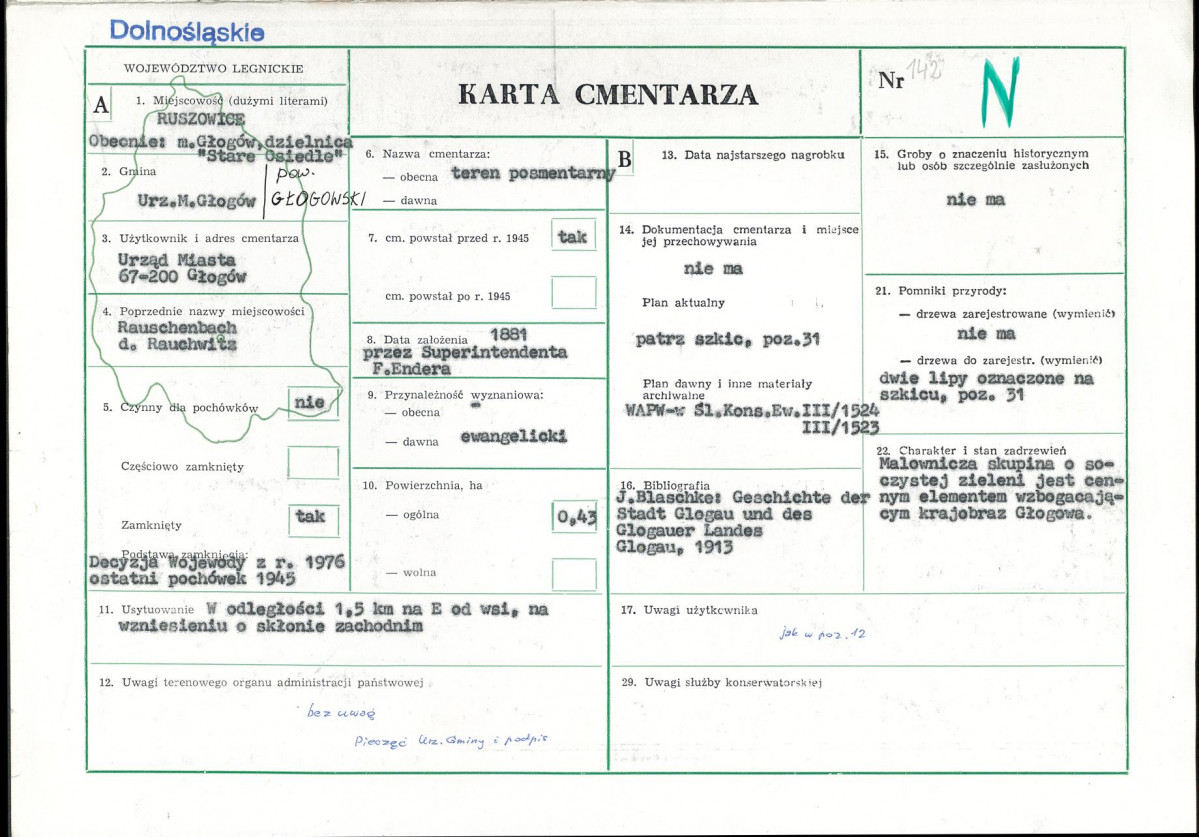Screen dimensions: 1199x837
Task: Click archive reference WAPW-w Śl.Kons.Ew.III/1524
Action: [x=752, y=410]
